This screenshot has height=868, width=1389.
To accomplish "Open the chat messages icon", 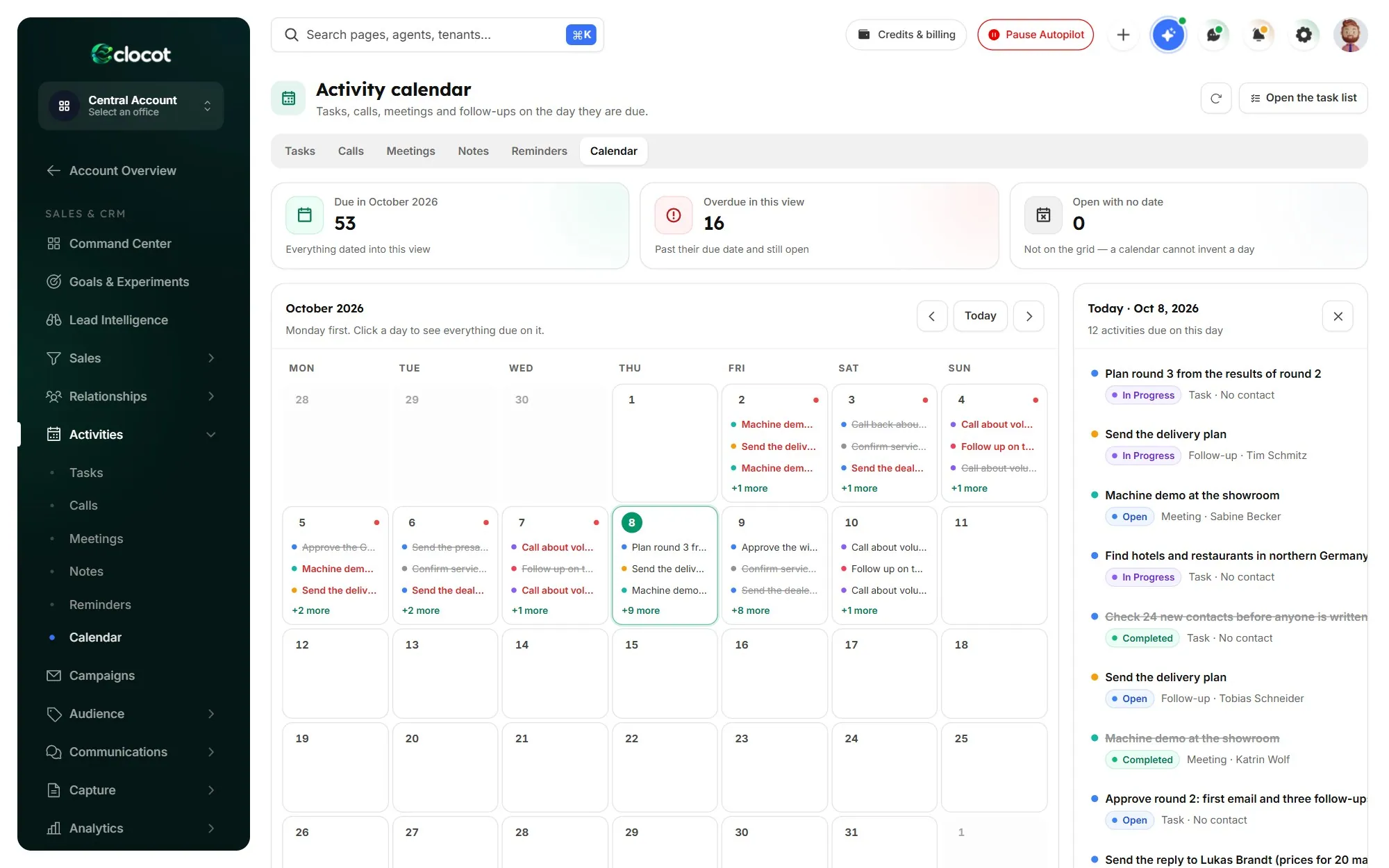I will coord(1213,35).
